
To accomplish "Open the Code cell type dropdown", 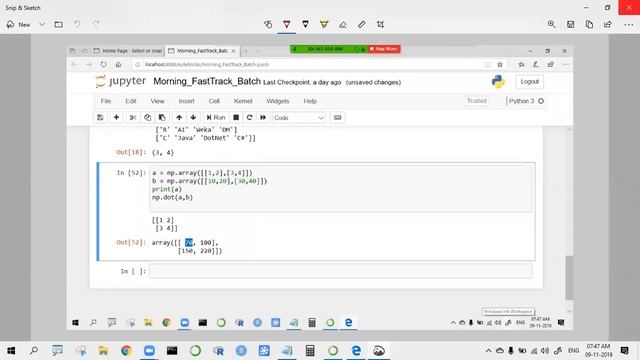I will coord(299,118).
